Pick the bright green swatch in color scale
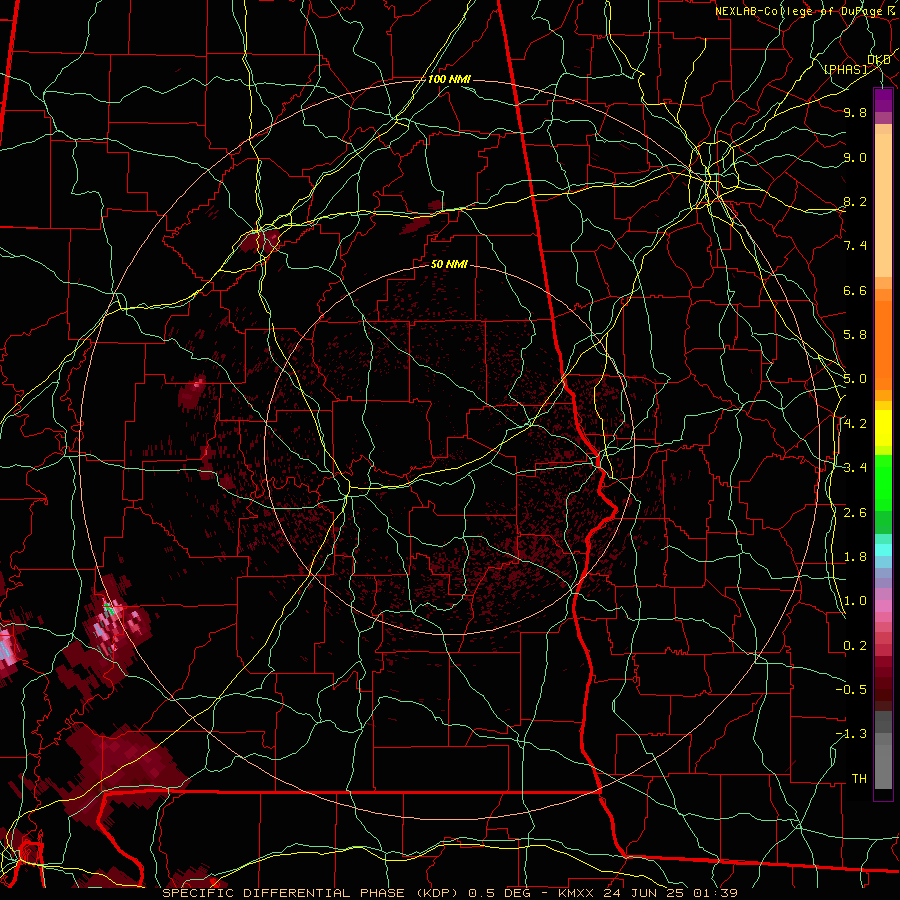The width and height of the screenshot is (900, 900). tap(883, 482)
